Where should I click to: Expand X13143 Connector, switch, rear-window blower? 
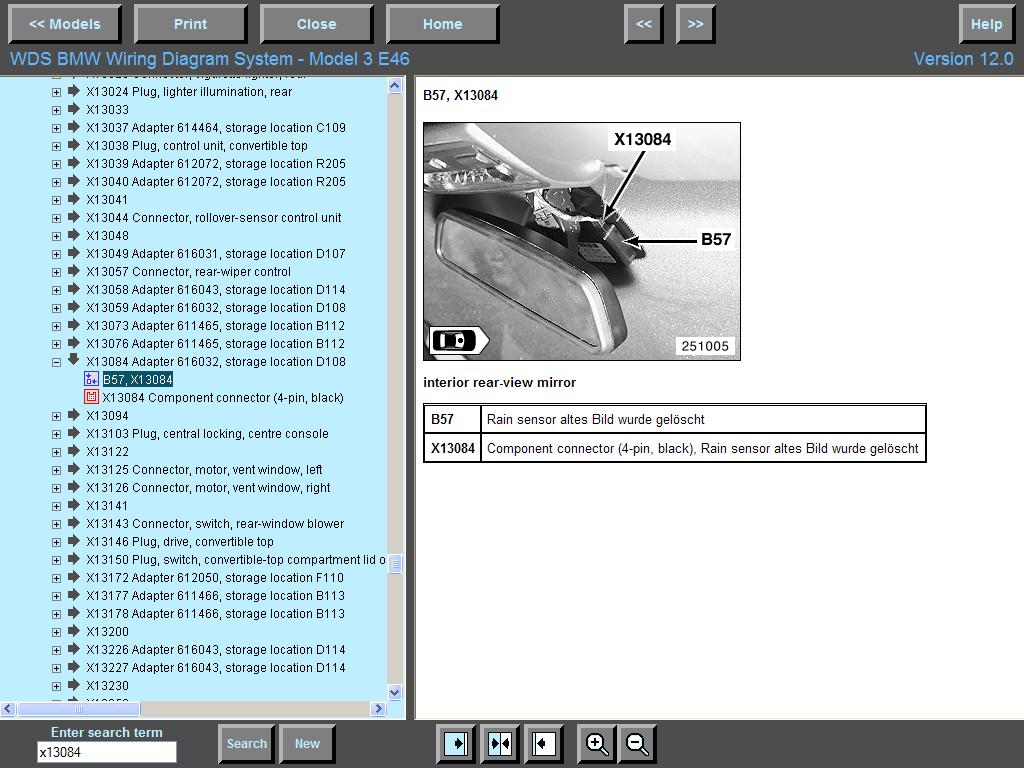point(56,524)
